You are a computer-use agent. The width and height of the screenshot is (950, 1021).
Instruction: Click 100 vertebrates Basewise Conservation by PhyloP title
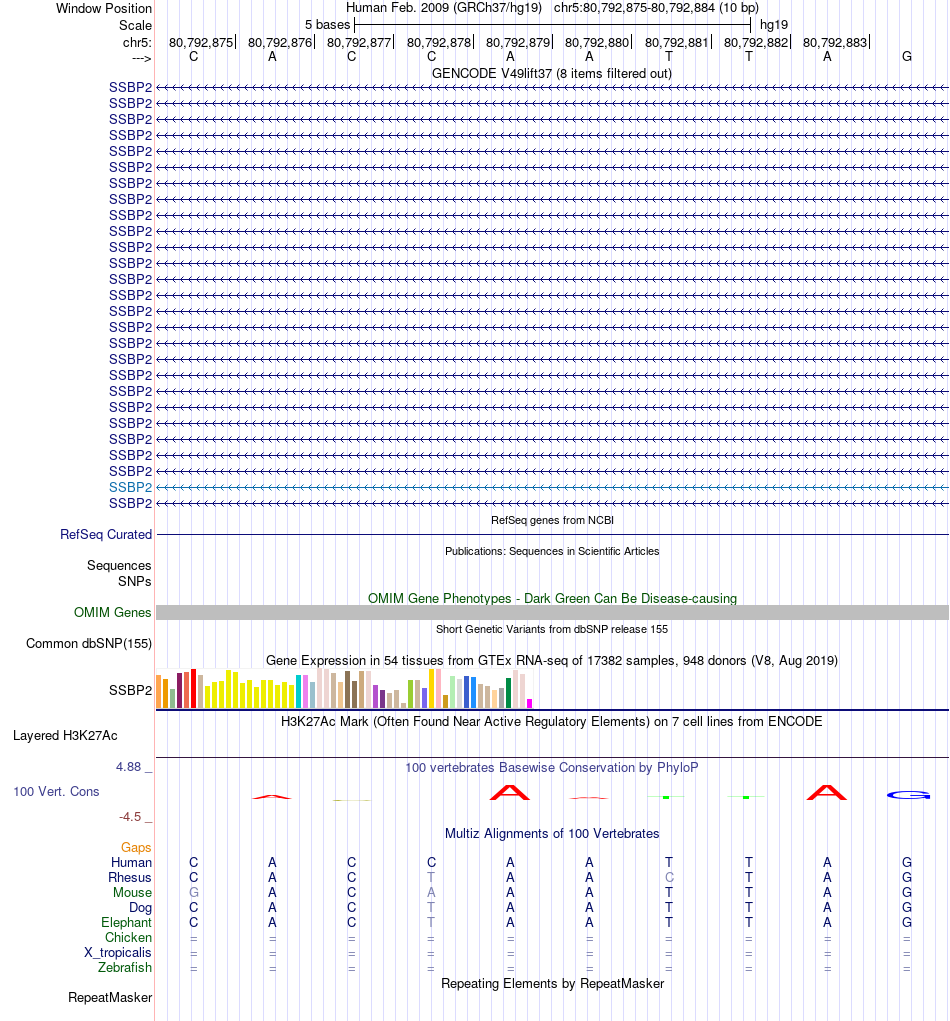point(552,768)
